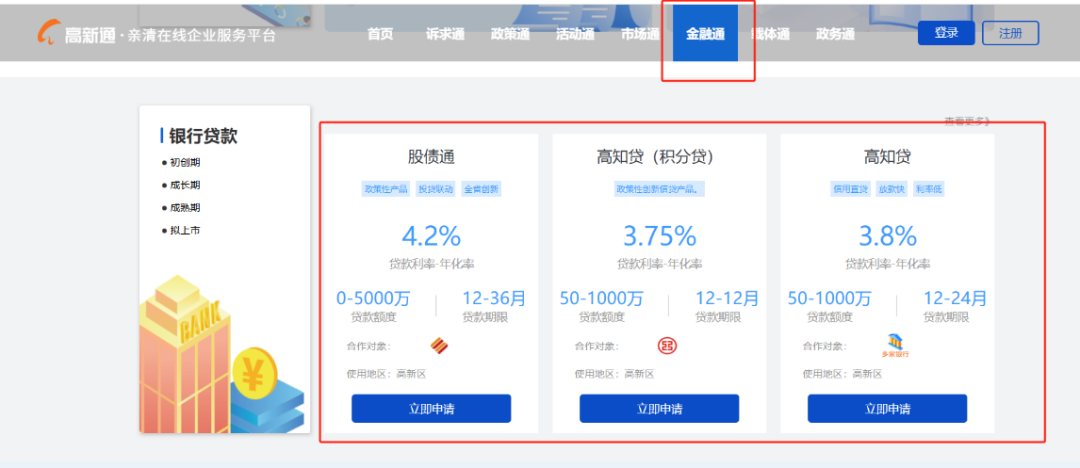Open the 诉求通 navigation tab
The height and width of the screenshot is (468, 1080).
[445, 34]
